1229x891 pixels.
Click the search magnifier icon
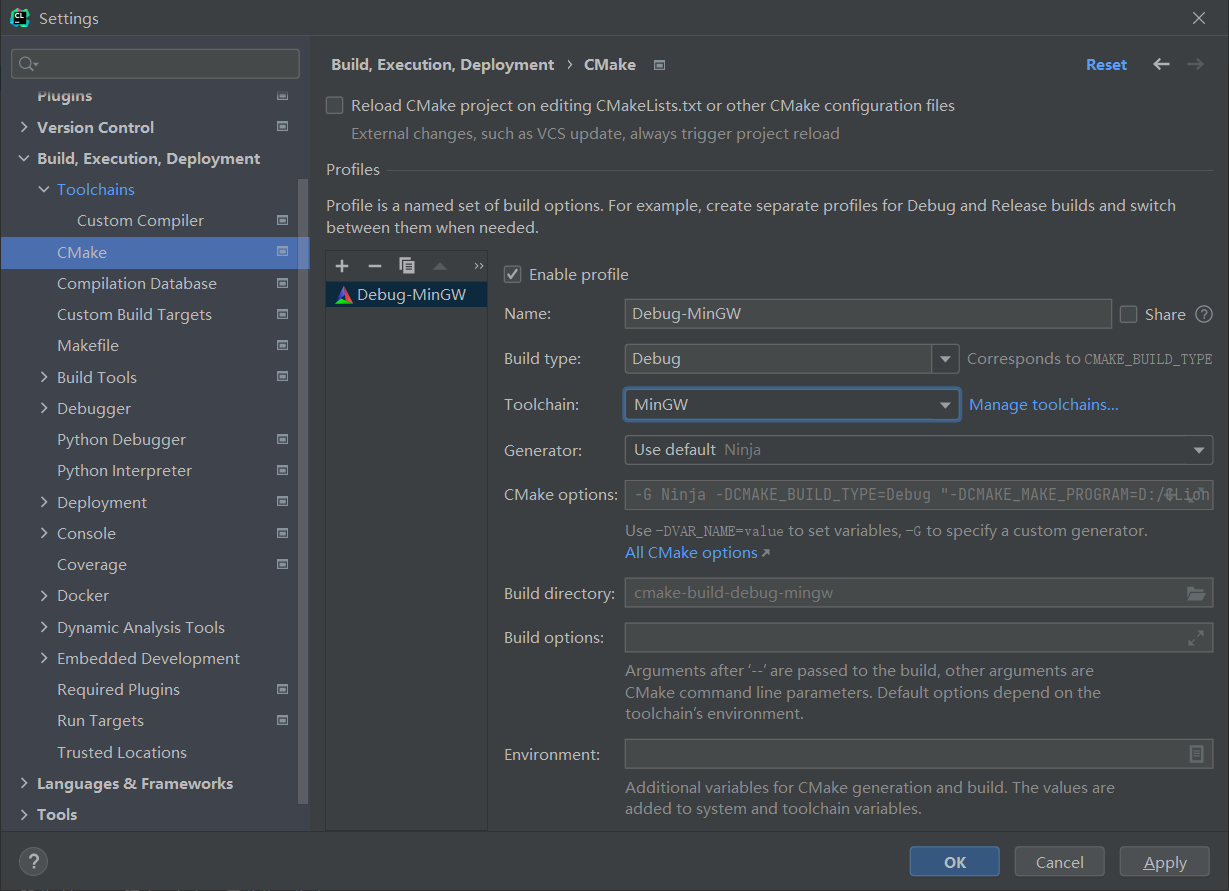[27, 64]
